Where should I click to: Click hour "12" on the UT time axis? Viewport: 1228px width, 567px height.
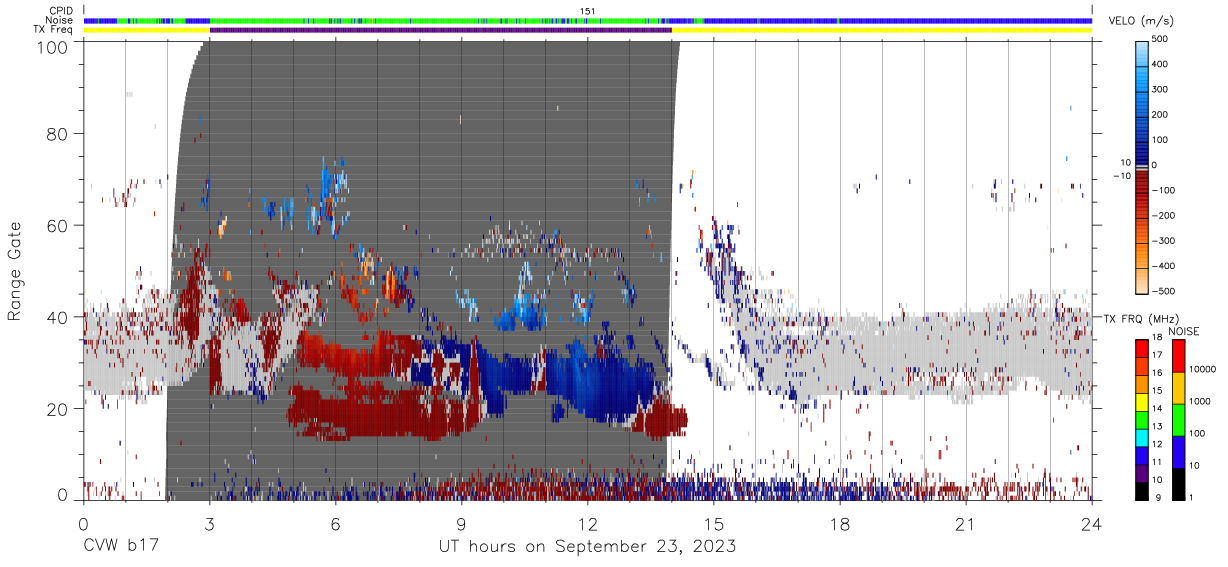coord(588,524)
